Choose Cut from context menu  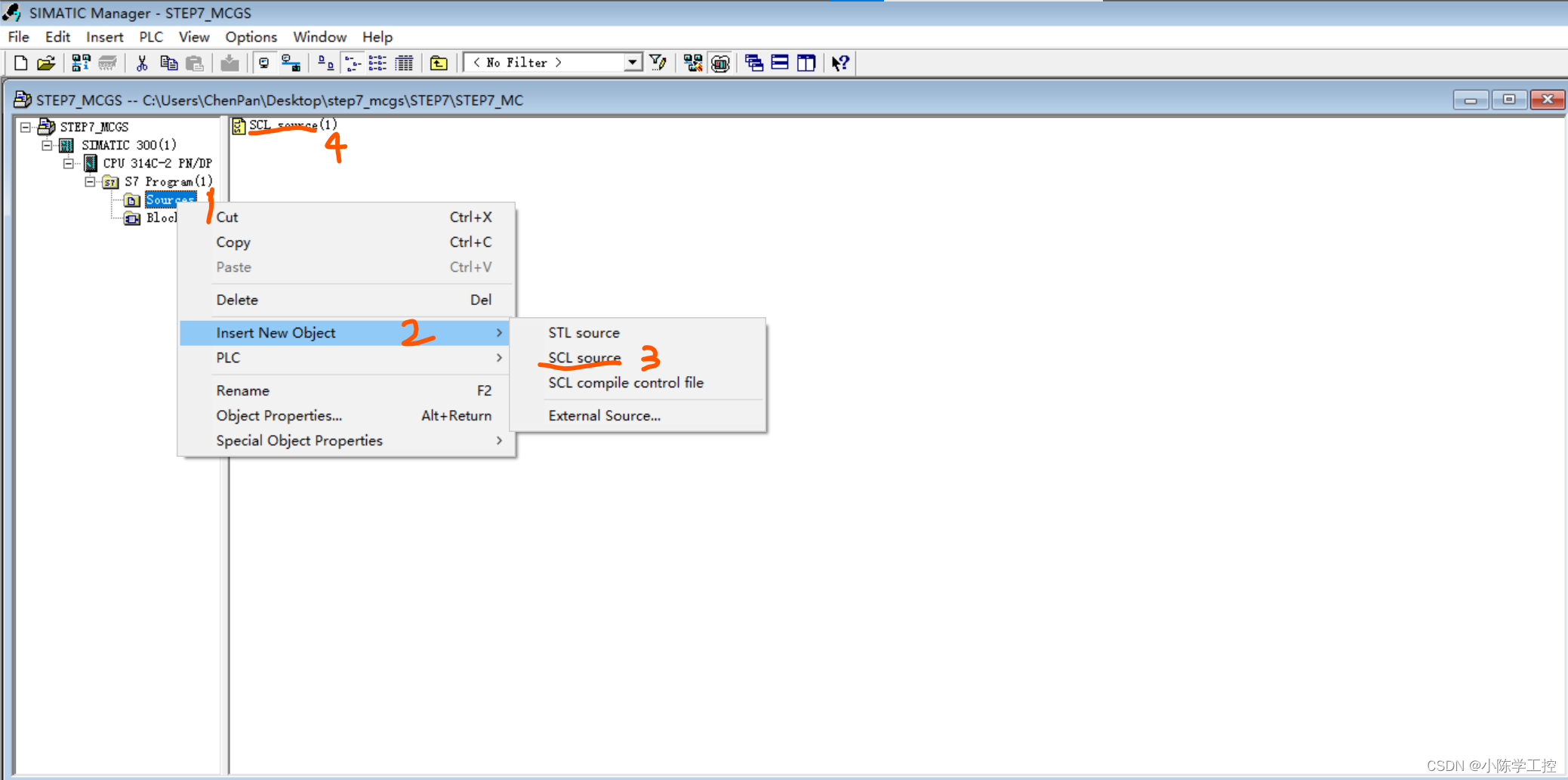pos(347,217)
